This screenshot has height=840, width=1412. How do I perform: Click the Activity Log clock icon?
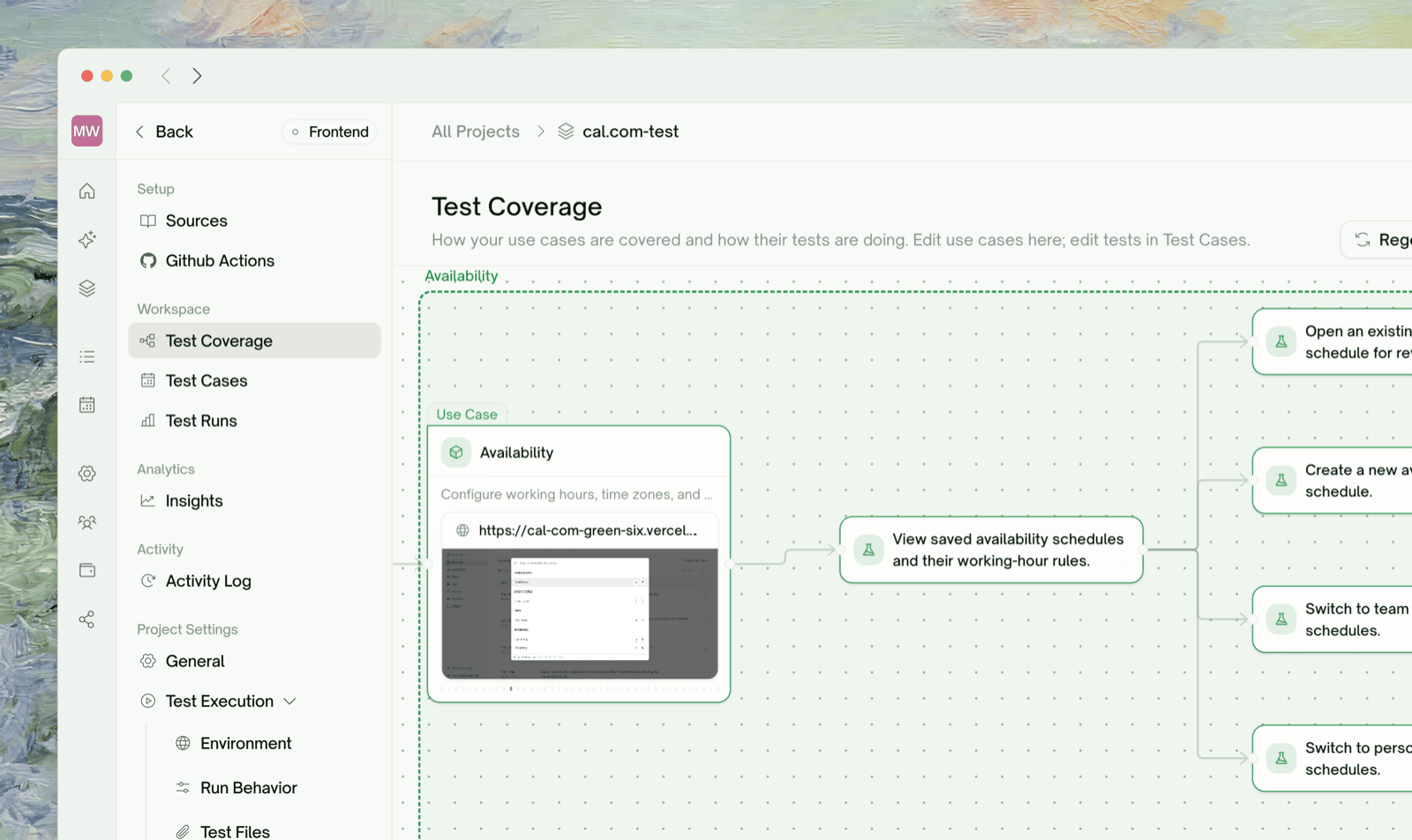click(148, 581)
